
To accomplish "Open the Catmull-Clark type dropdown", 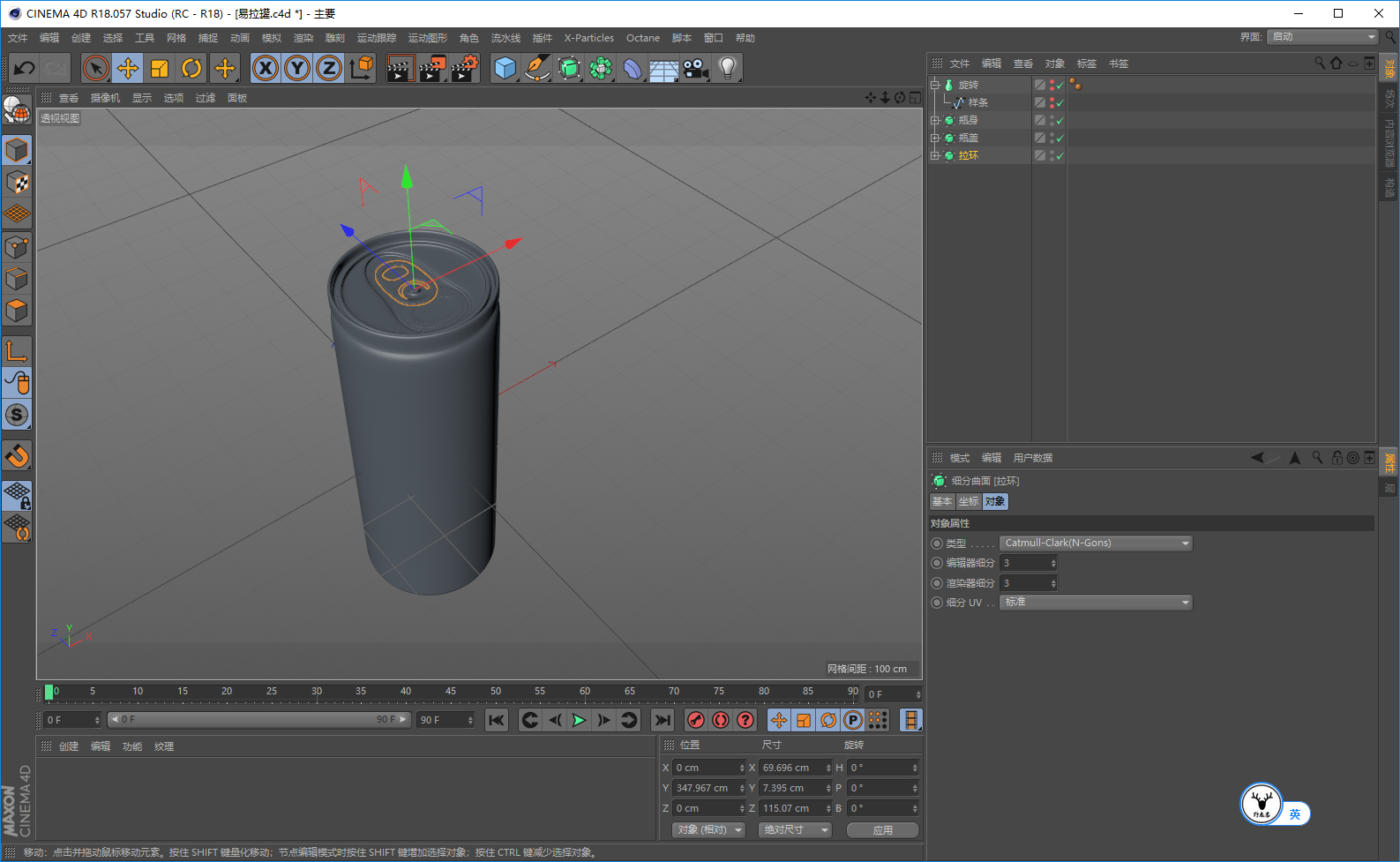I will (x=1096, y=543).
